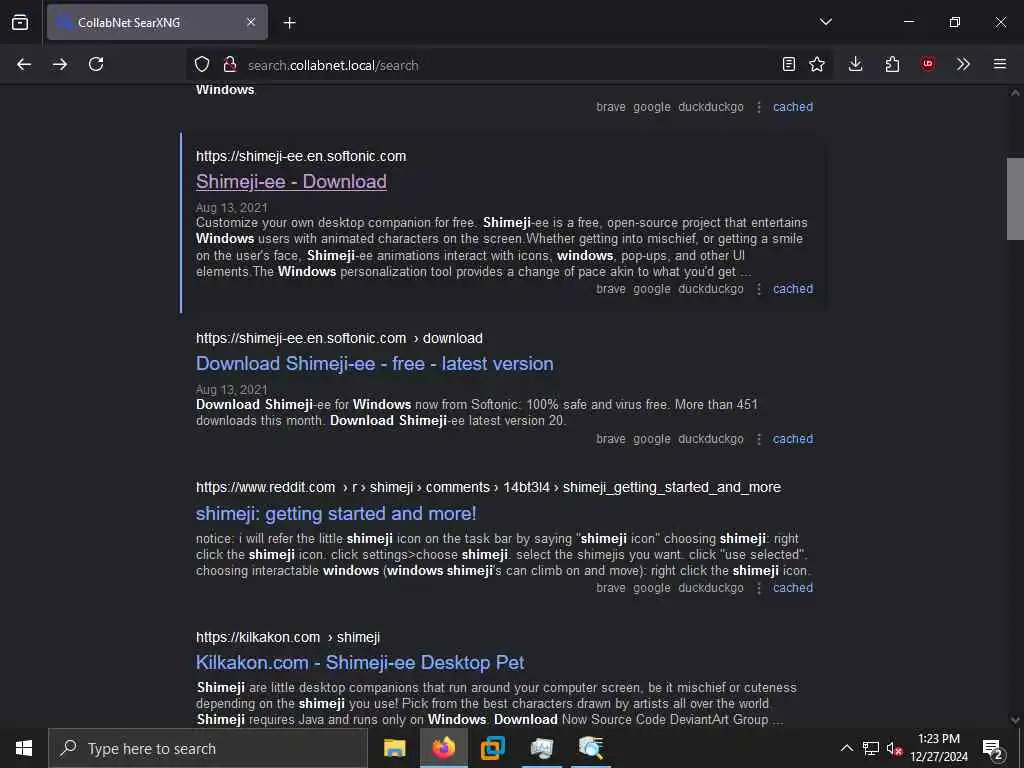Open a new tab with plus
Screen dimensions: 1024x768
(x=289, y=23)
